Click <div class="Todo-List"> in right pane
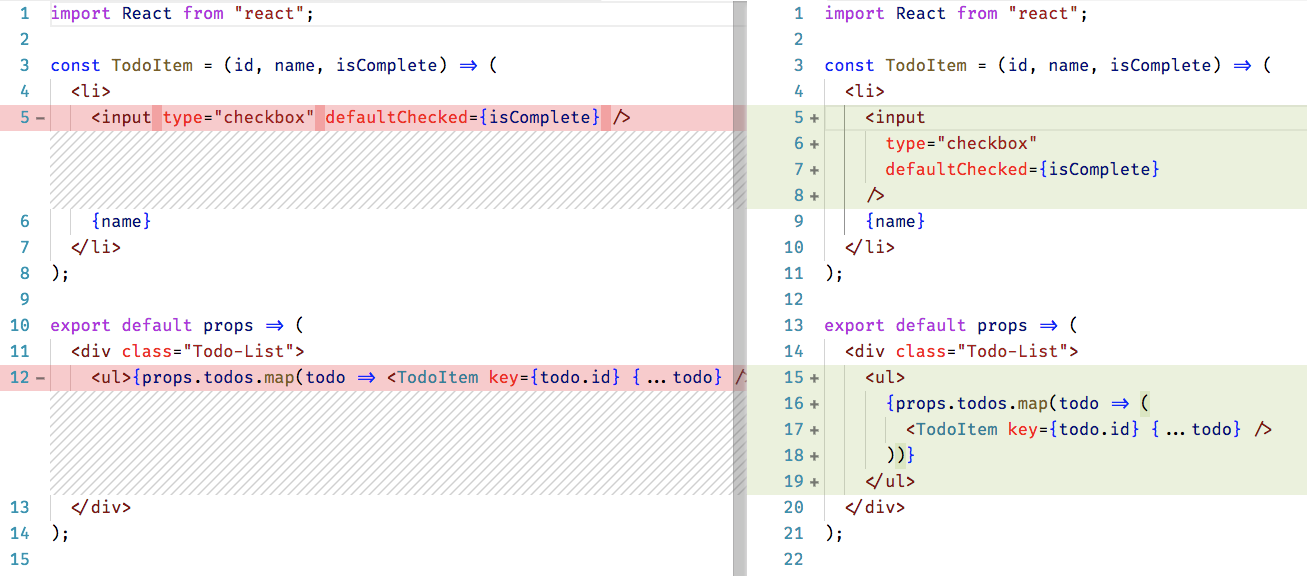 point(961,352)
